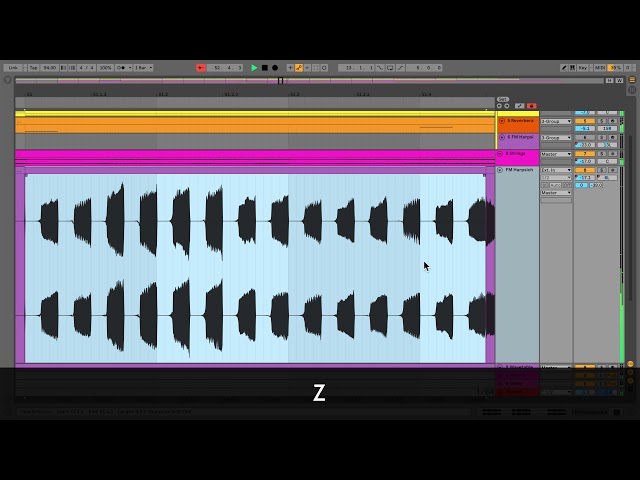Click the Re-Enable Automation icon
The image size is (640, 480).
tap(307, 68)
